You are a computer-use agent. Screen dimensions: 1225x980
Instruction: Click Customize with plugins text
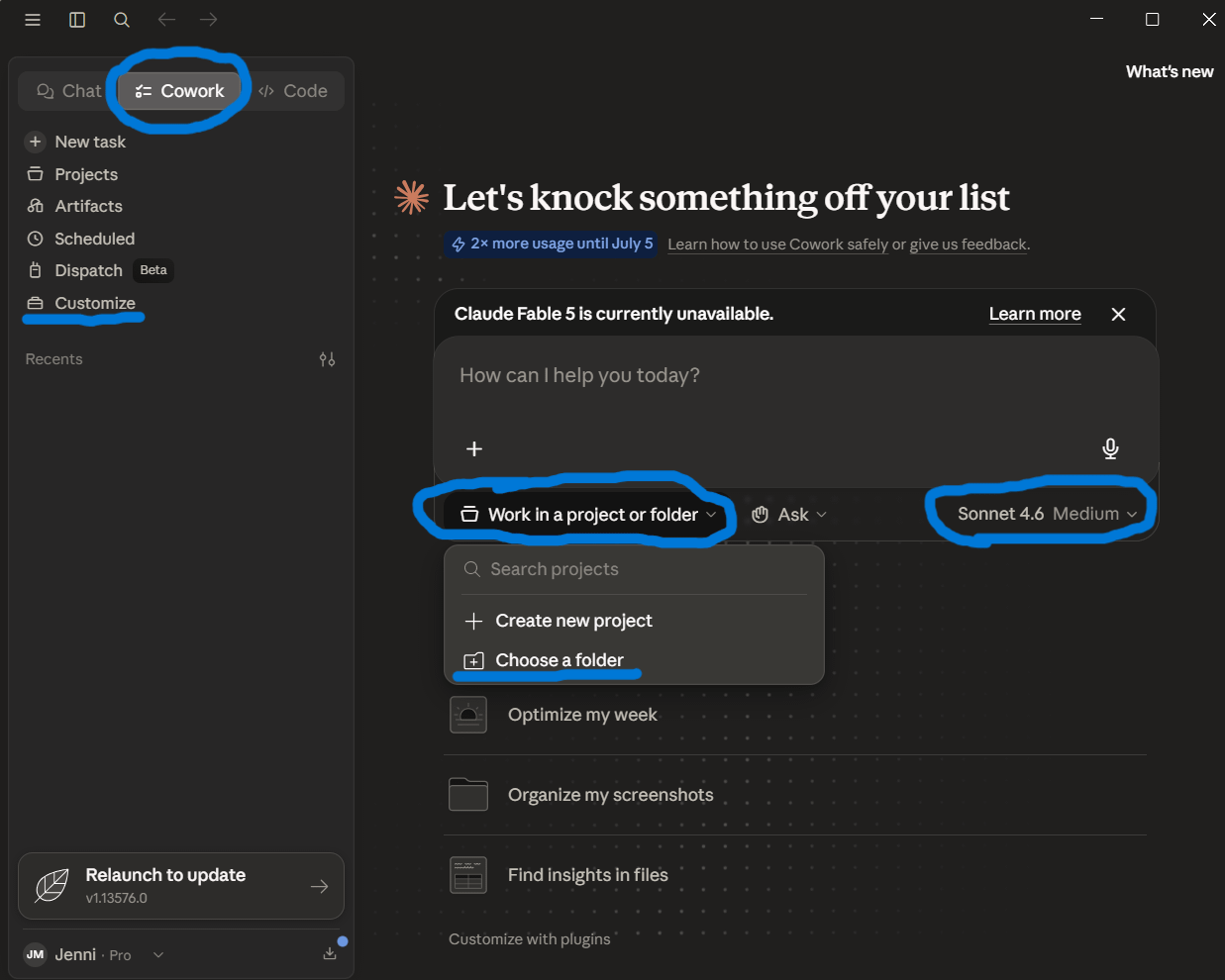point(529,939)
